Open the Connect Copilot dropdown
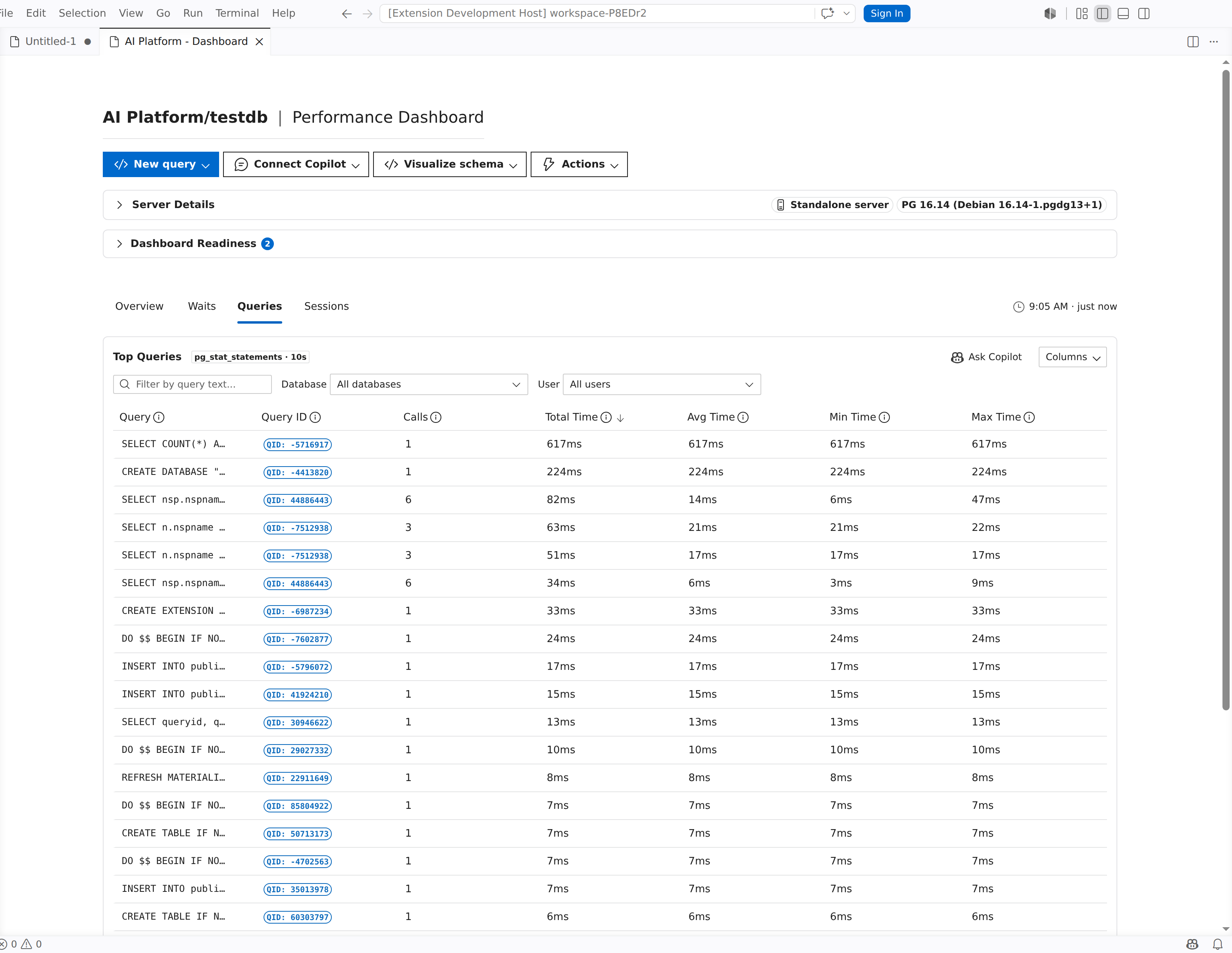 coord(296,164)
